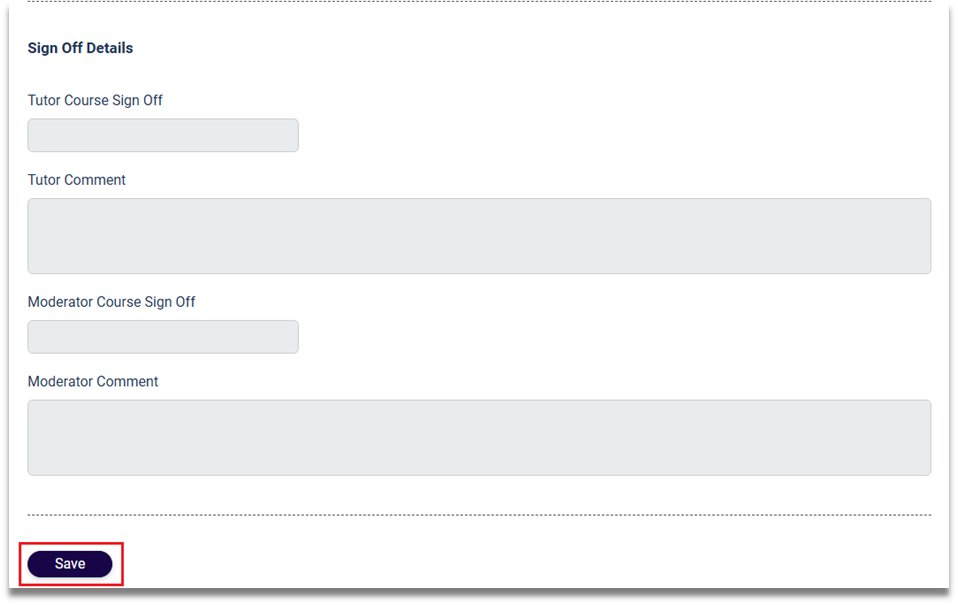Screen dimensions: 958x605
Task: Focus the Tutor Course Sign Off field
Action: [163, 136]
